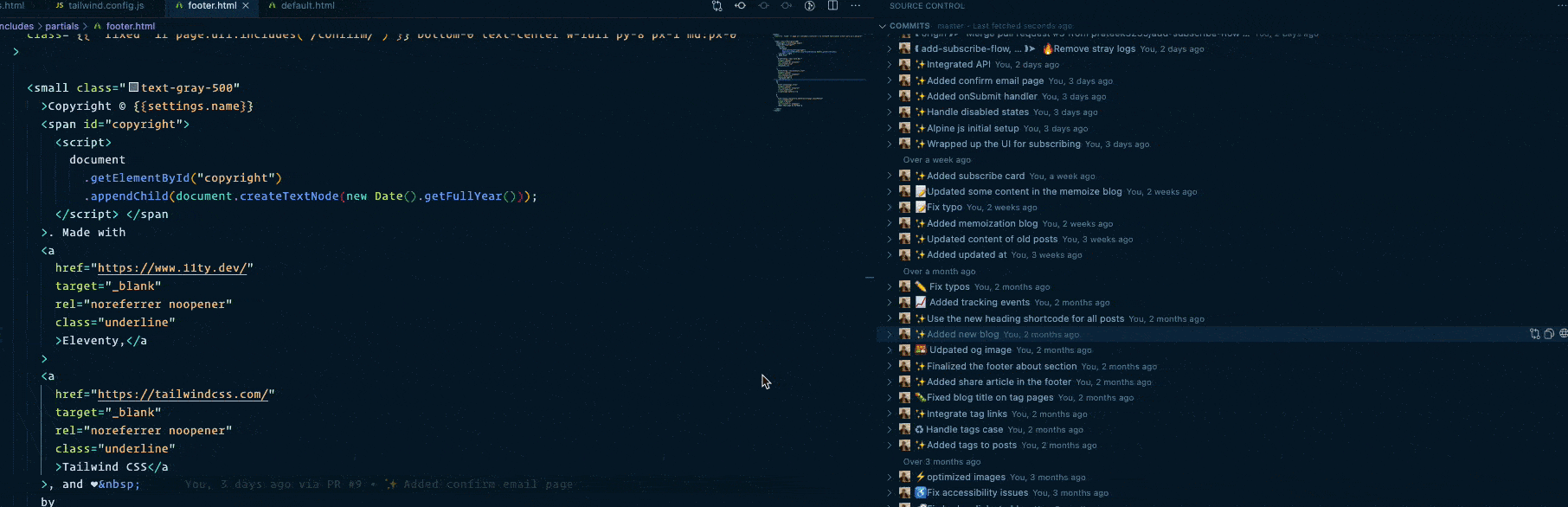
Task: Split the editor to the right
Action: [832, 6]
